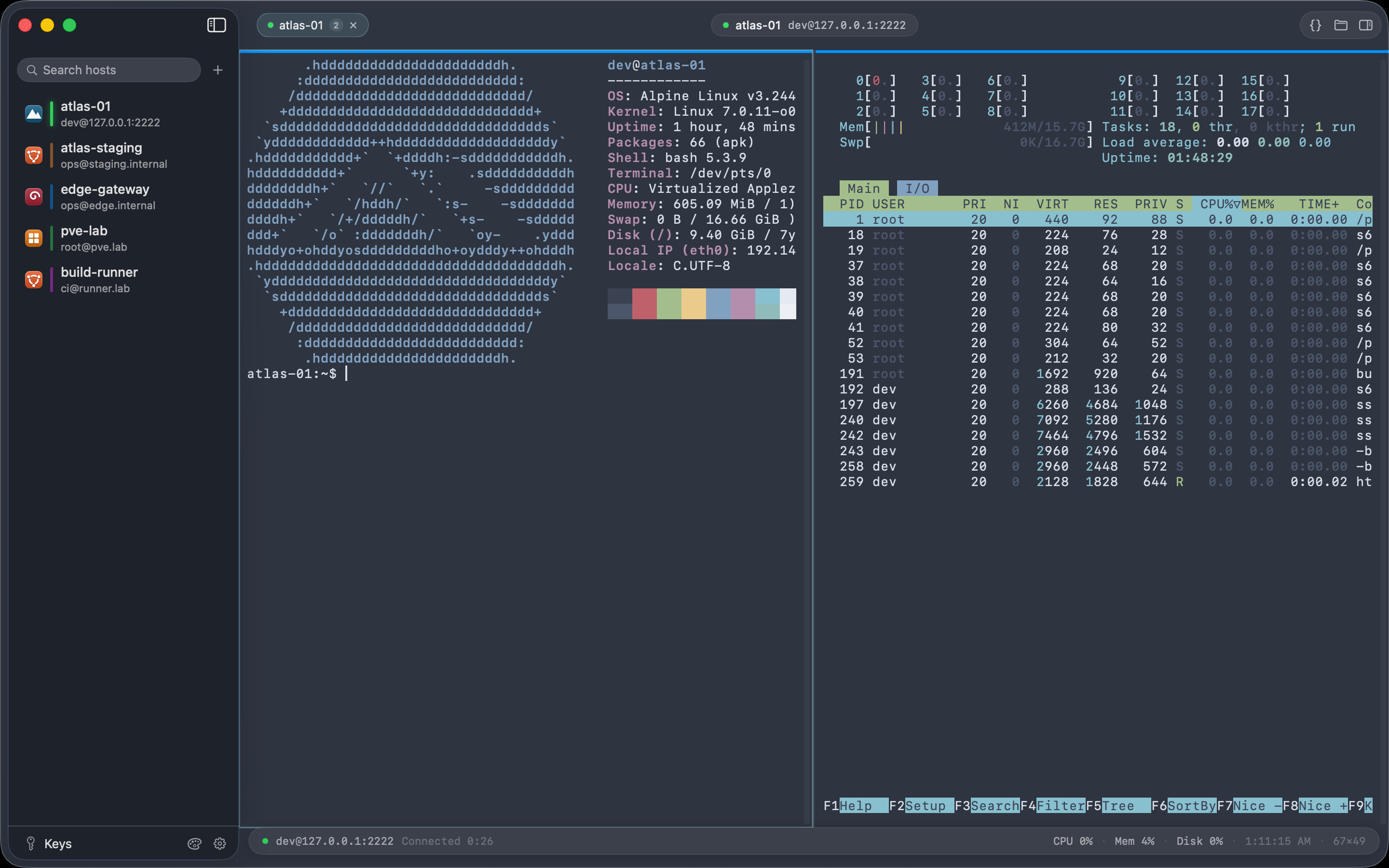
Task: Switch htop to the I/O tab
Action: (x=917, y=189)
